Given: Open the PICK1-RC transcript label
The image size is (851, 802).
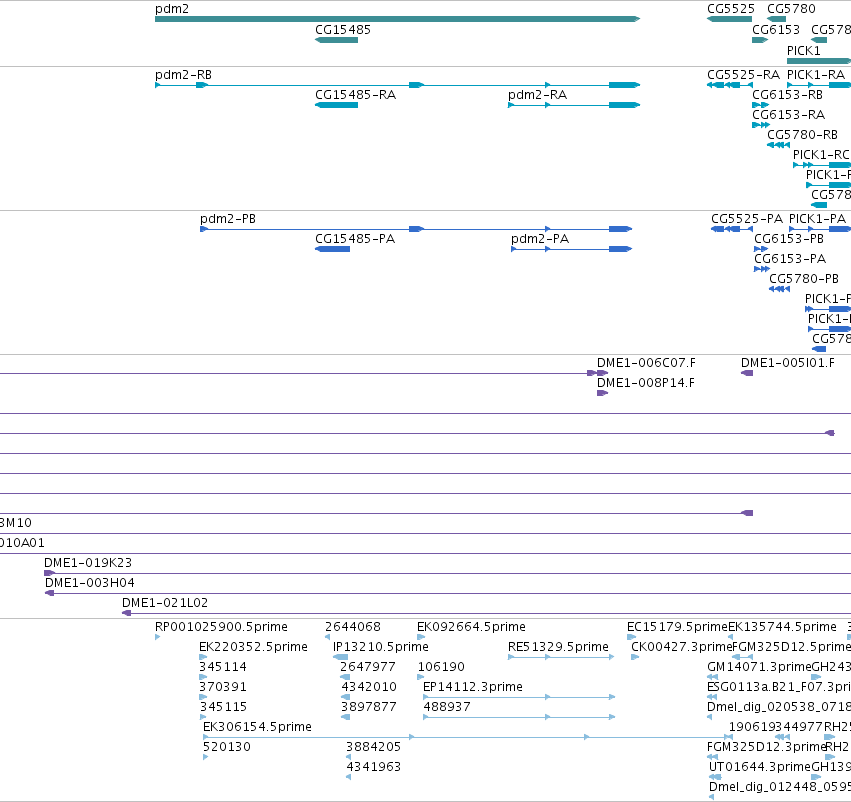Looking at the screenshot, I should [x=821, y=155].
